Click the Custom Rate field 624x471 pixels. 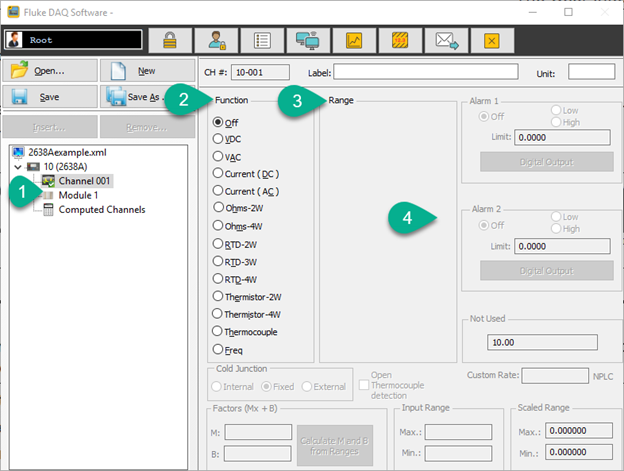coord(555,376)
